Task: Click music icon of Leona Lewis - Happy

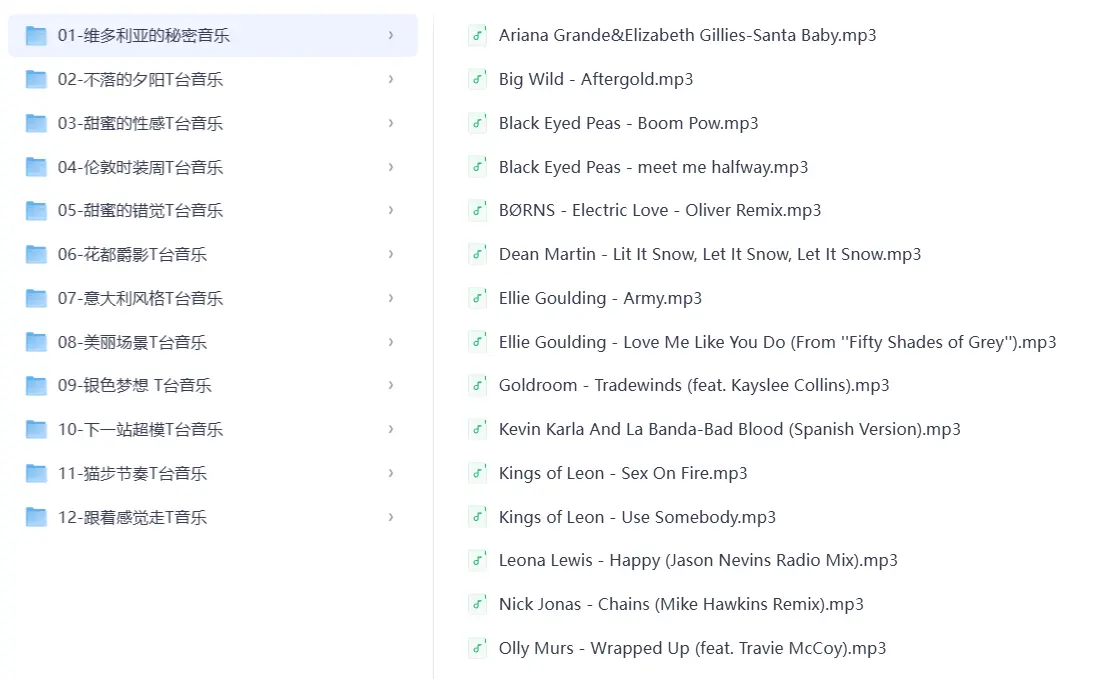Action: (x=478, y=561)
